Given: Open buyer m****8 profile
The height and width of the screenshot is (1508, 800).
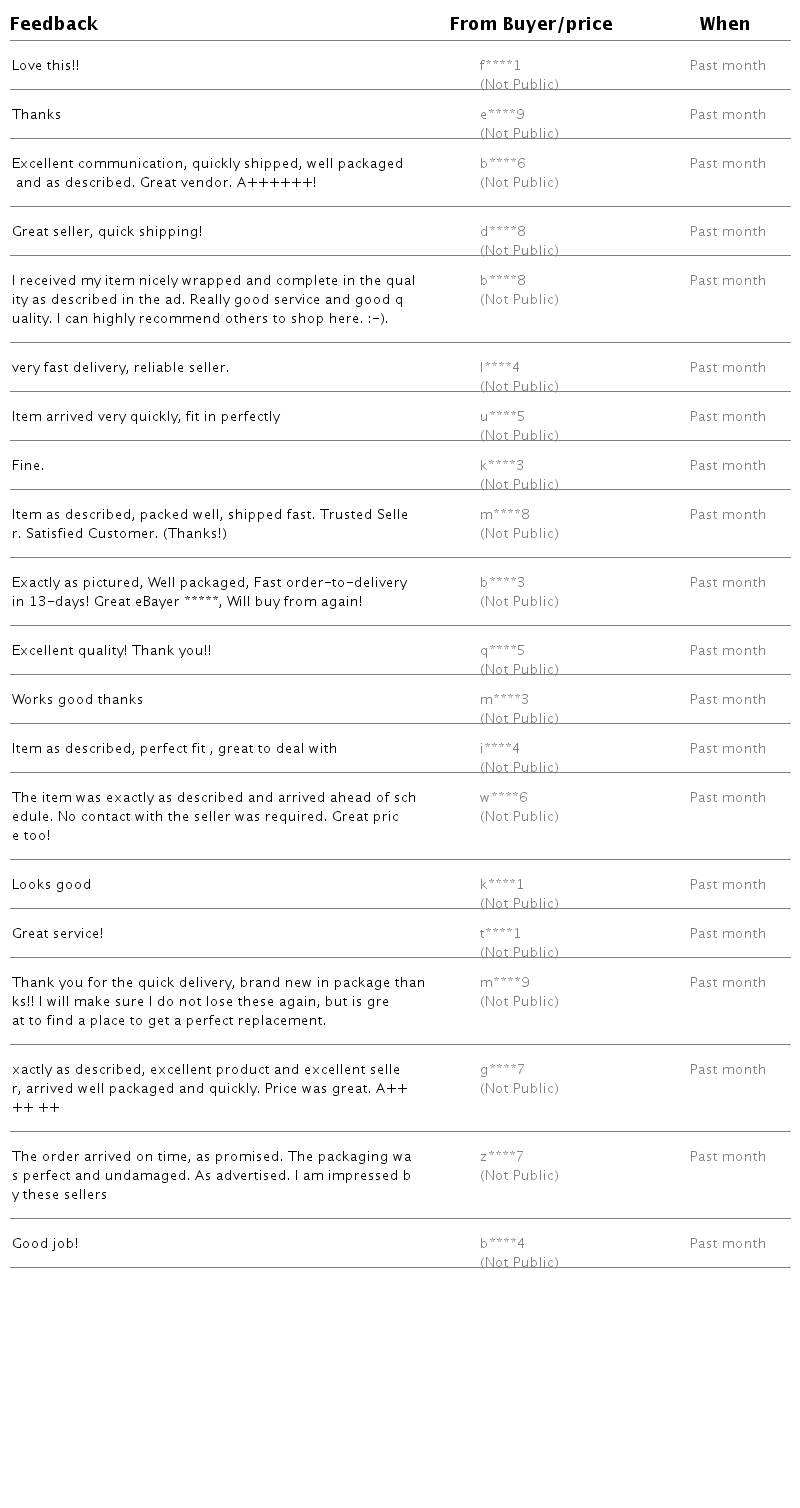Looking at the screenshot, I should pos(505,515).
